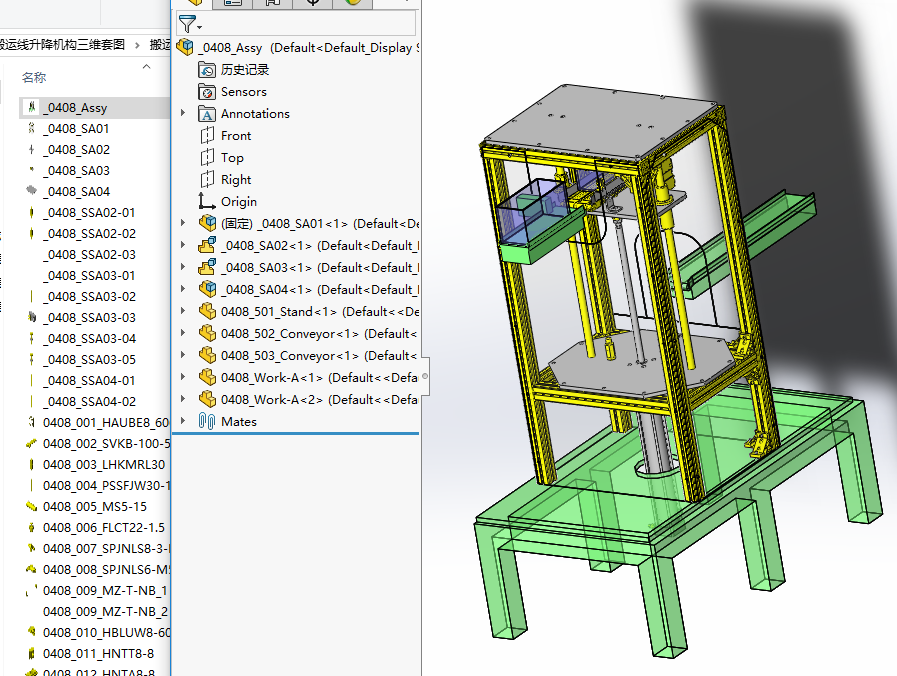Viewport: 897px width, 676px height.
Task: Expand the Mates folder
Action: pyautogui.click(x=183, y=422)
